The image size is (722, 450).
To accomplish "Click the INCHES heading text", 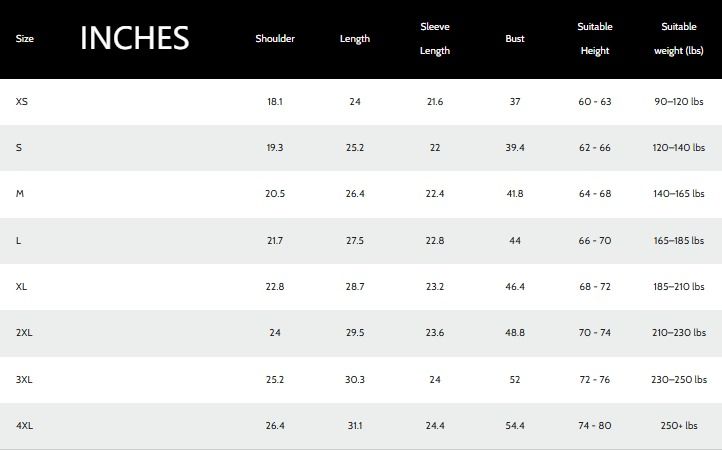I will (x=134, y=38).
